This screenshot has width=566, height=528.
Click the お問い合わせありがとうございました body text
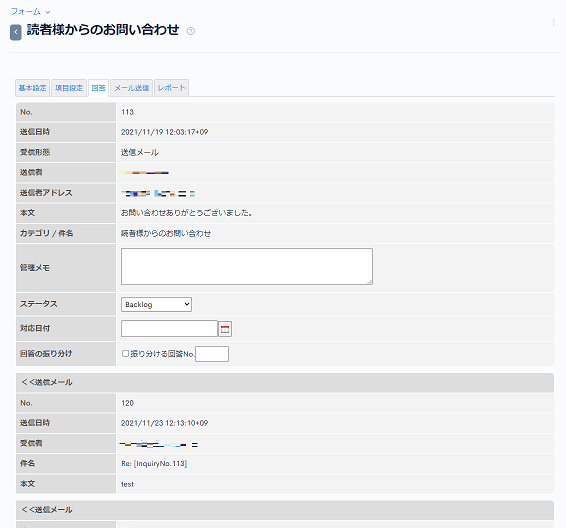(x=186, y=213)
